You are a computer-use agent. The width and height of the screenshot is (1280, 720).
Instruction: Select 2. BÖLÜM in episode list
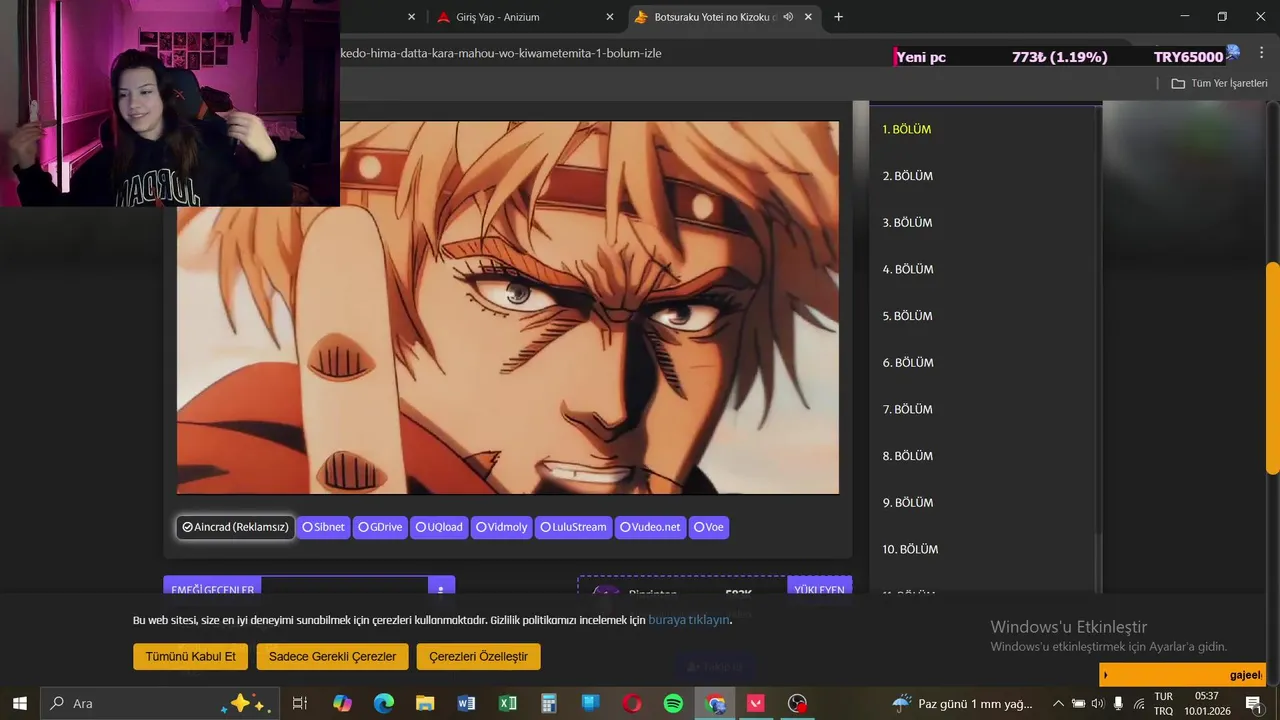907,176
